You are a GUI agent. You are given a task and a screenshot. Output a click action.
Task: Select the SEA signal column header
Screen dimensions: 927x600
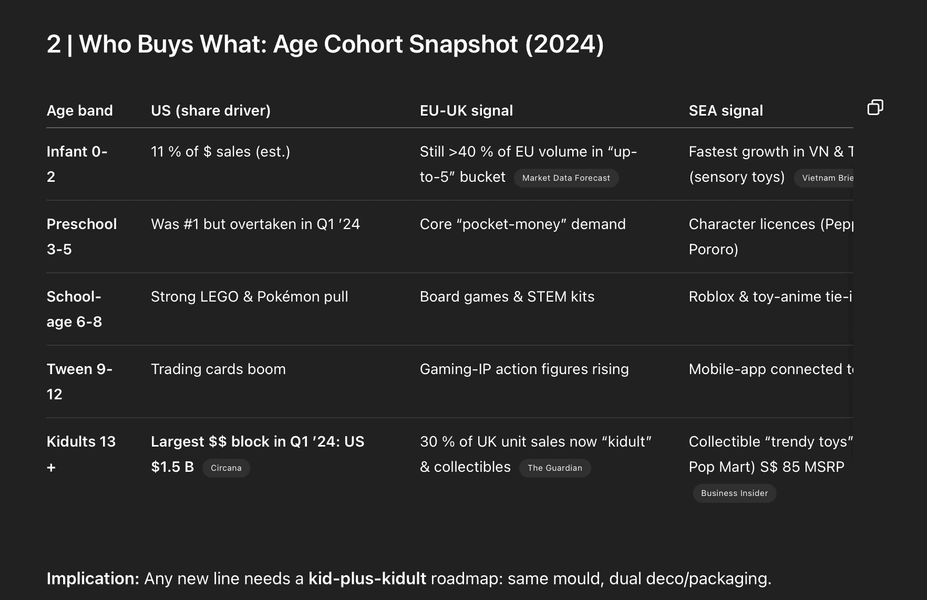click(725, 111)
